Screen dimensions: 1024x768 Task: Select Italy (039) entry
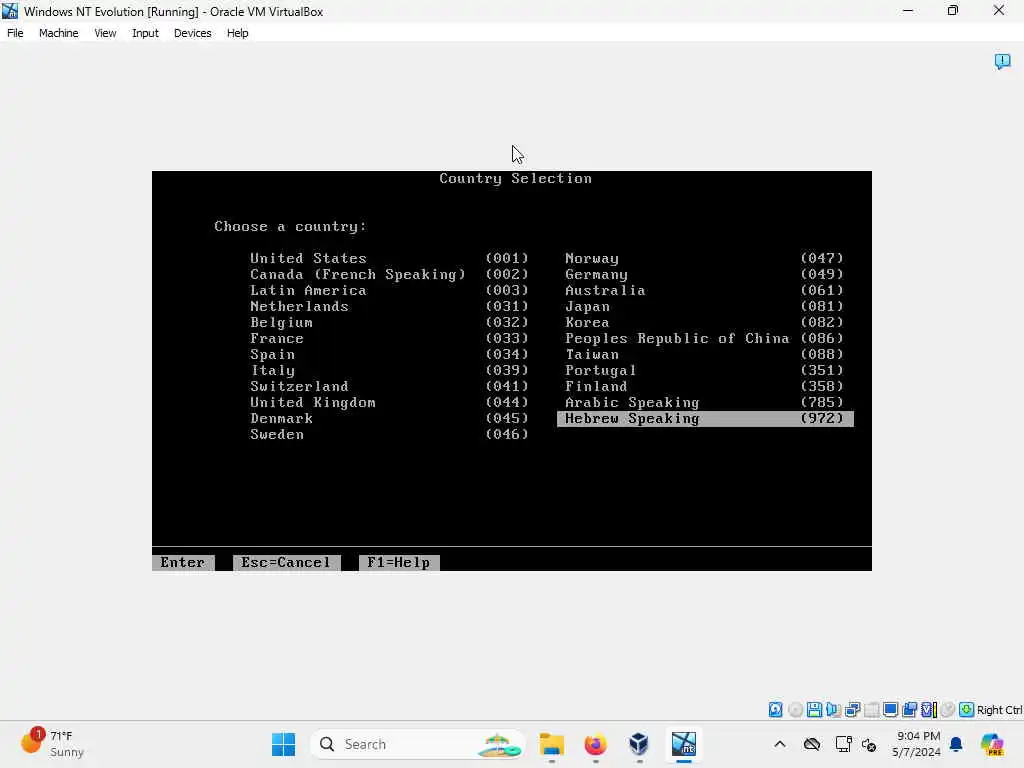[x=389, y=370]
